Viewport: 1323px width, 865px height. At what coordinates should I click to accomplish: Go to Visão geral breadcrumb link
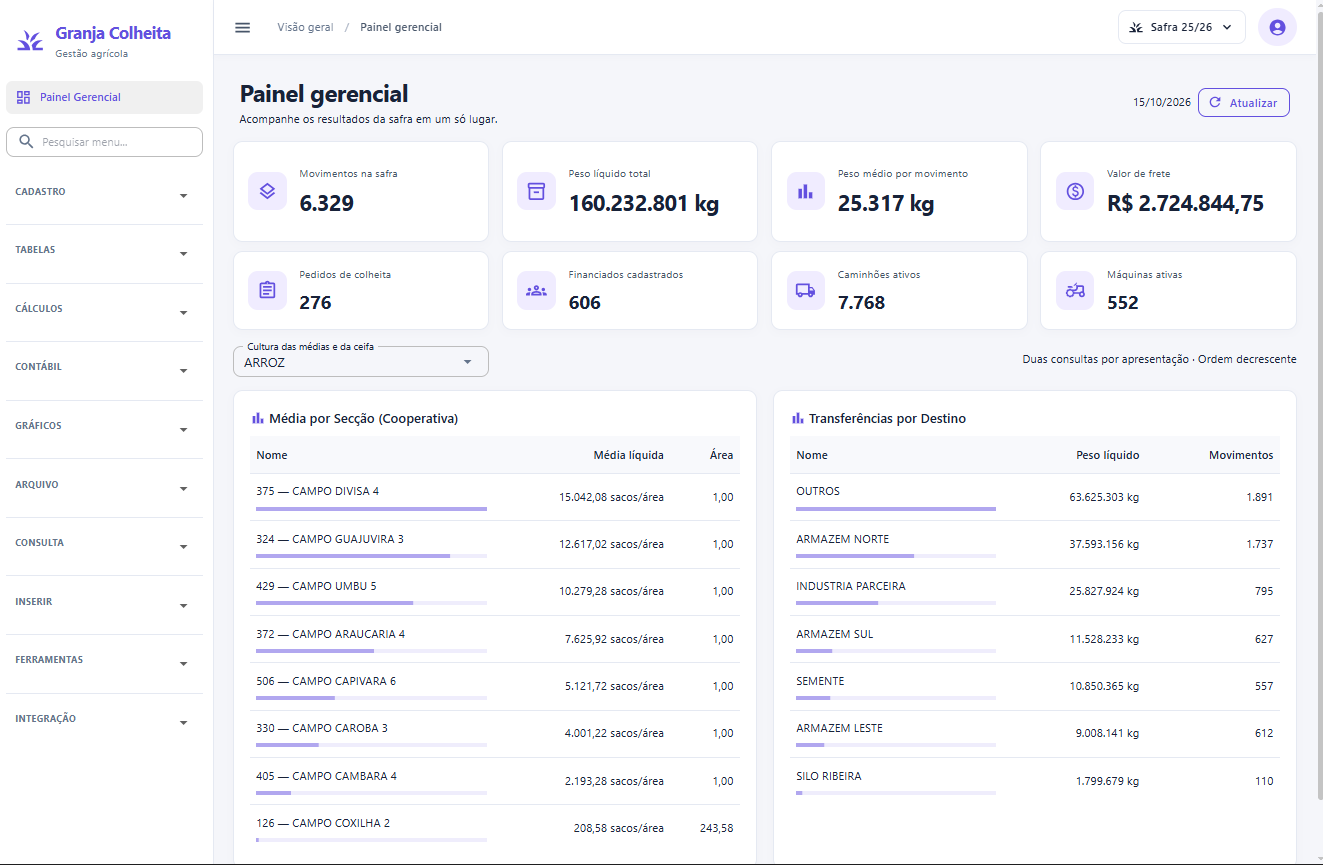[x=305, y=27]
